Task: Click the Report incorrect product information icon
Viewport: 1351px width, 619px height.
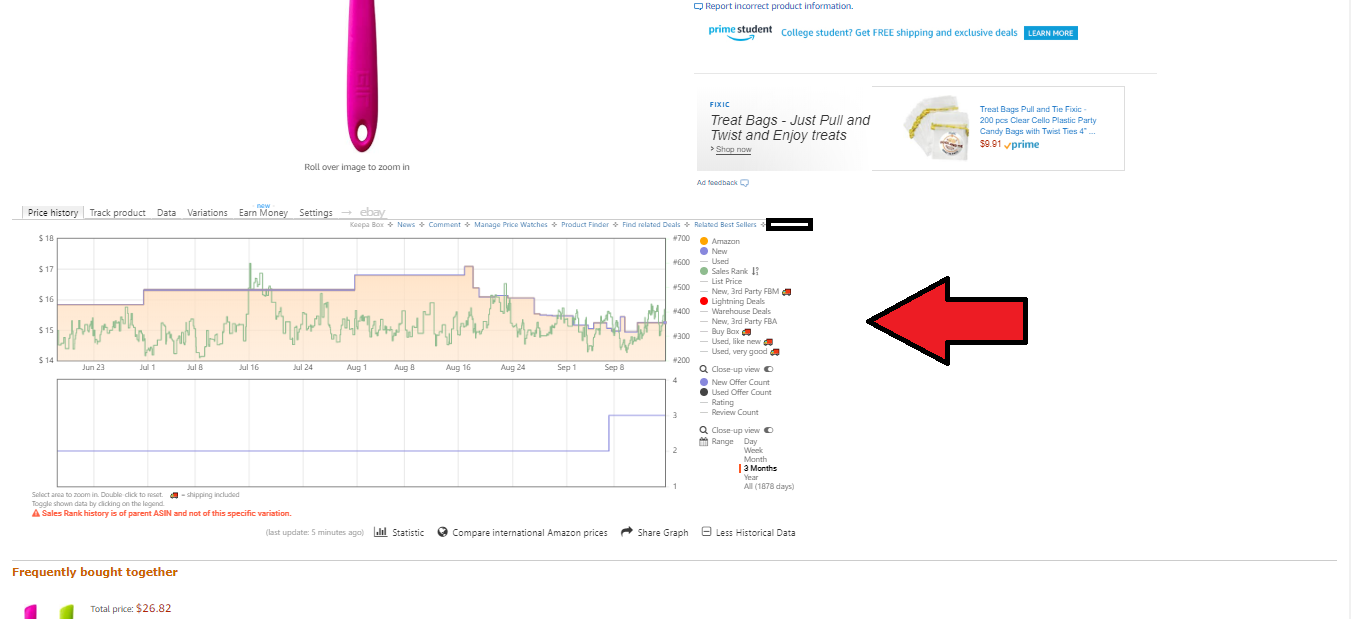Action: point(698,6)
